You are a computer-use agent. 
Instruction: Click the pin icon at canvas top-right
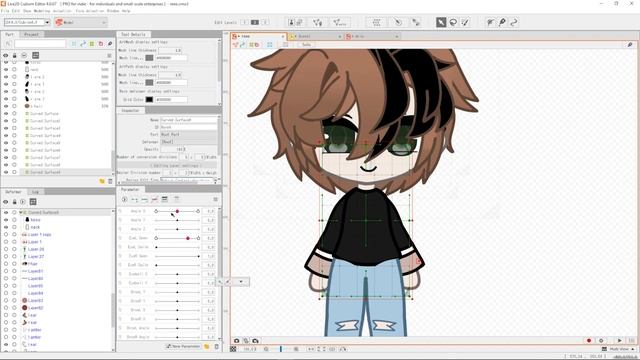[x=630, y=44]
